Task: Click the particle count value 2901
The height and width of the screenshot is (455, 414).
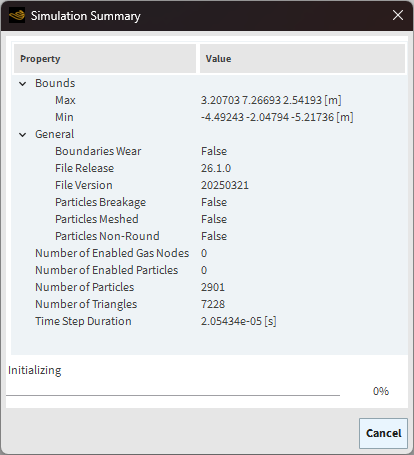Action: [x=213, y=287]
